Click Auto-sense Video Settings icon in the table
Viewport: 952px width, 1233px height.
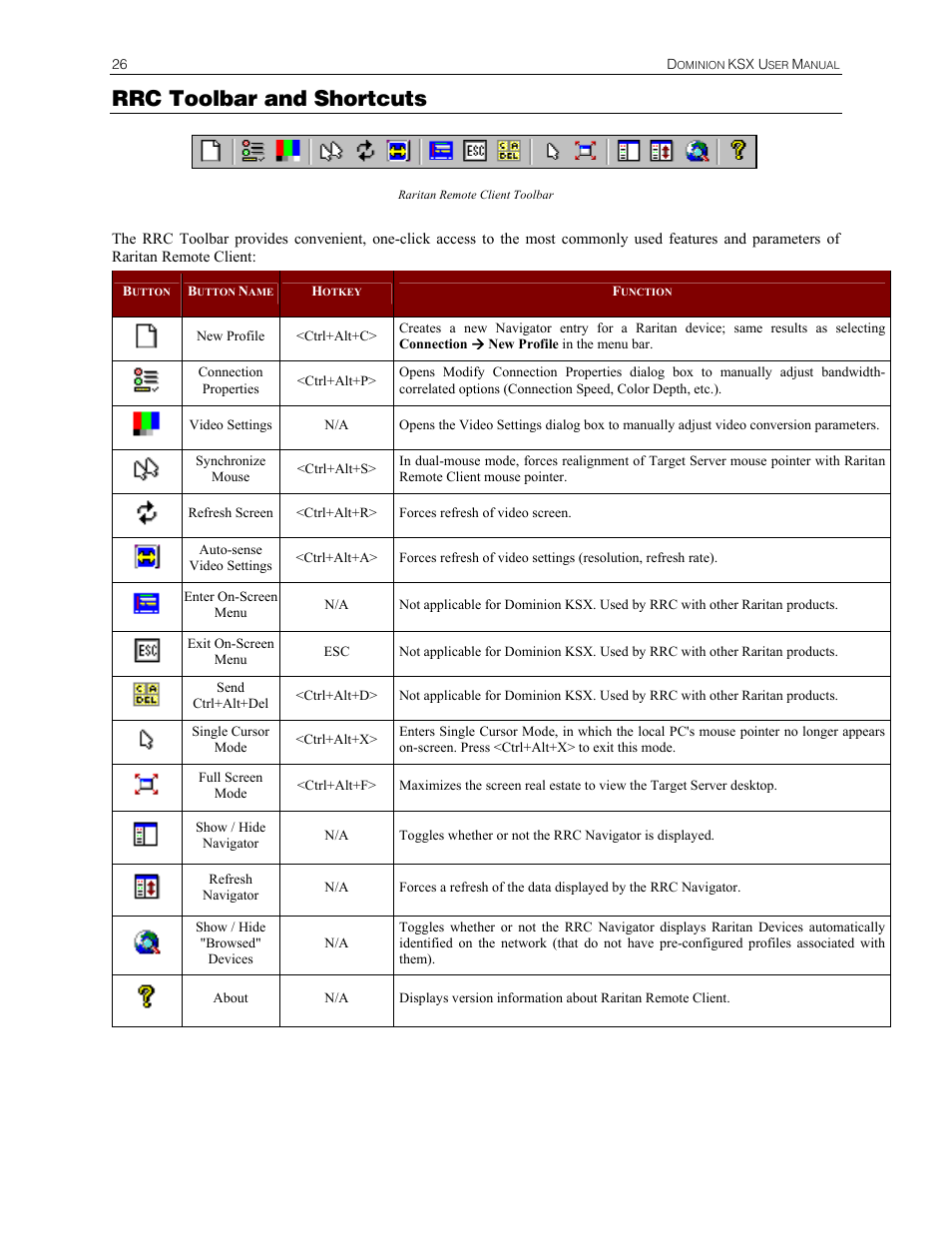tap(147, 556)
